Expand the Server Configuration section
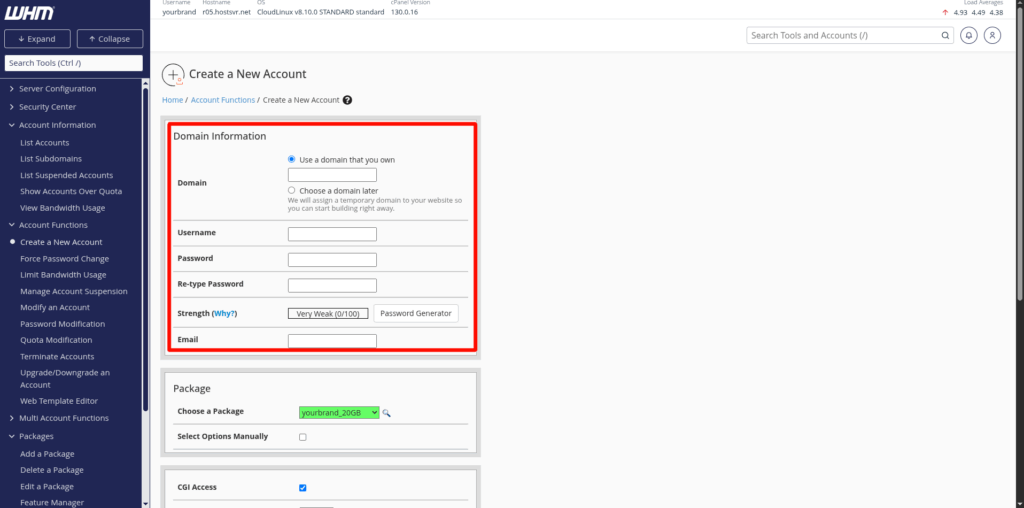Viewport: 1024px width, 508px height. coord(57,89)
